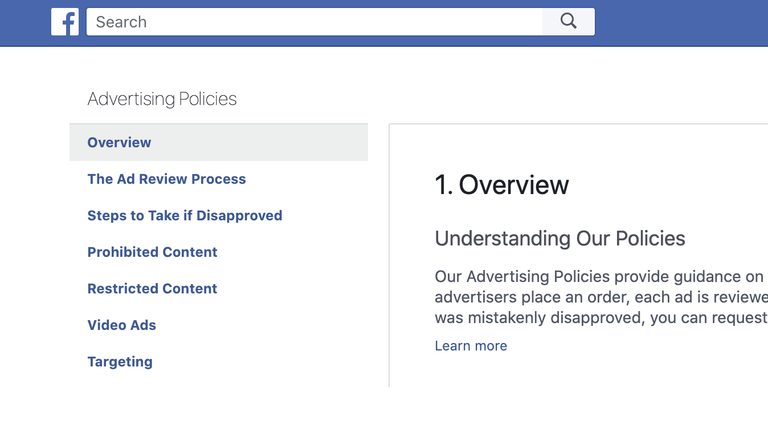Click the line starting "was mistakenly disapproved"
The width and height of the screenshot is (768, 432).
[600, 318]
